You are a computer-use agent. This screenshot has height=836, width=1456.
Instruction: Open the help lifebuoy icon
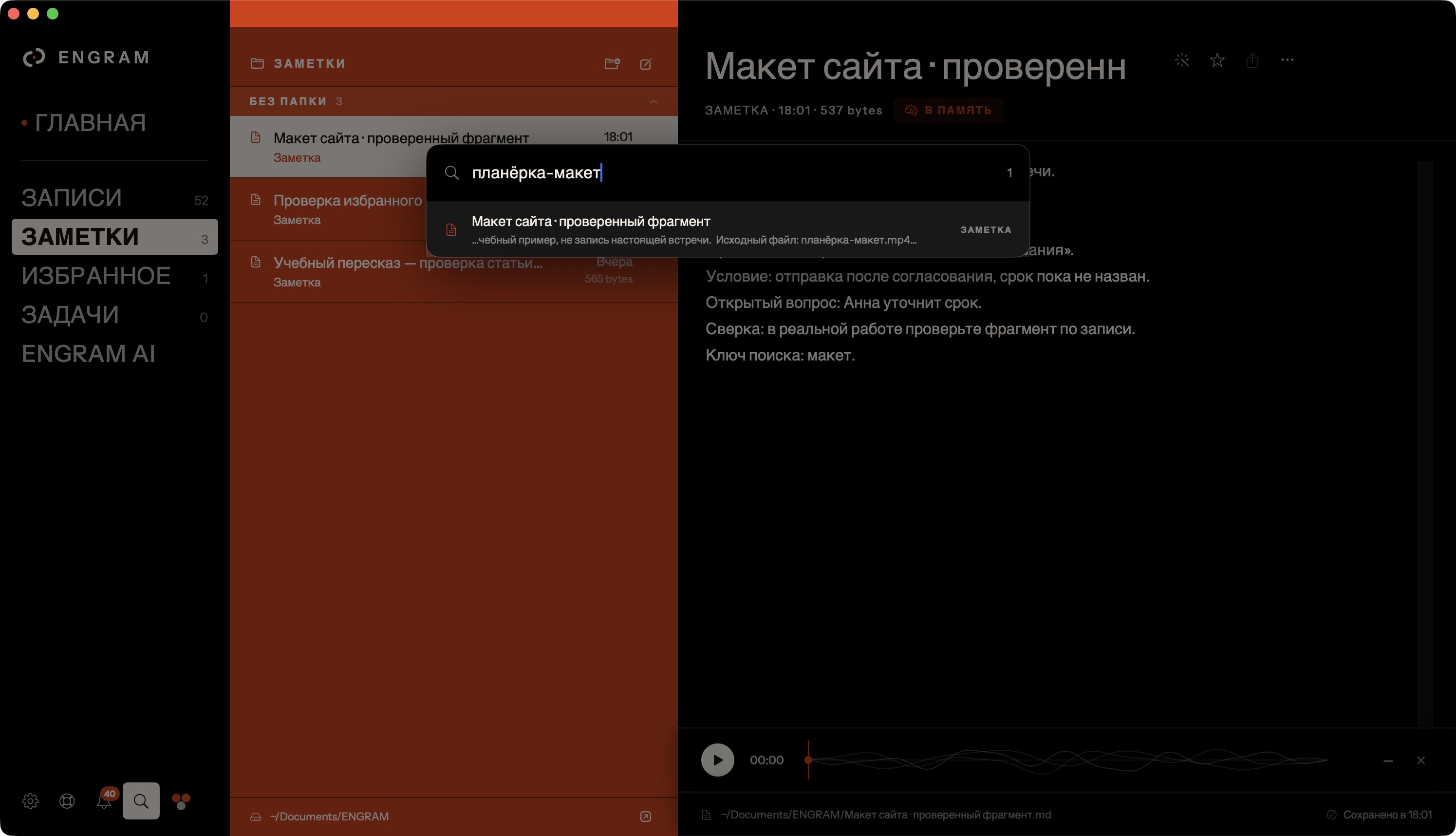pos(67,800)
